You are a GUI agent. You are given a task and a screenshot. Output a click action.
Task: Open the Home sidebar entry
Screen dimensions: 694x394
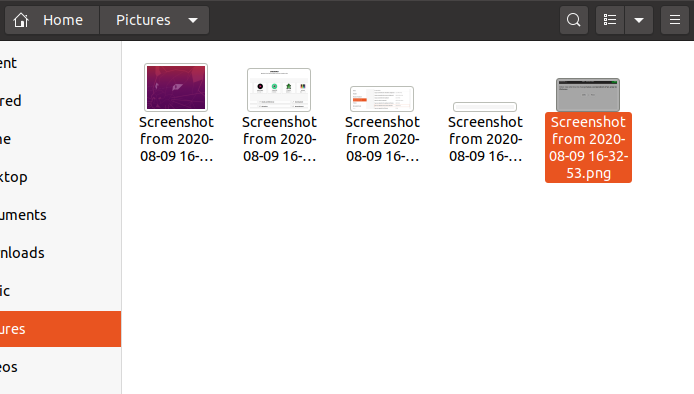click(60, 139)
